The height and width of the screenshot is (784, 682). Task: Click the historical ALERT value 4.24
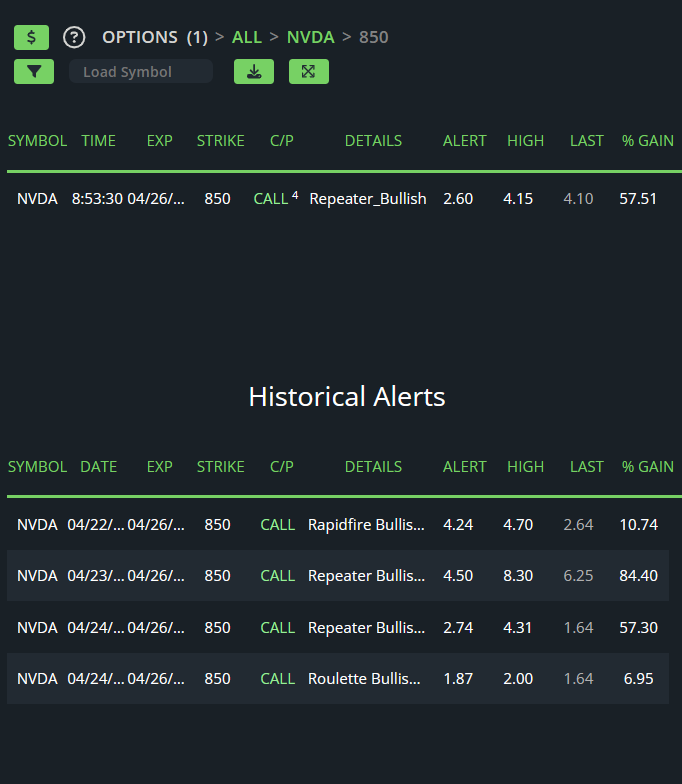[458, 525]
